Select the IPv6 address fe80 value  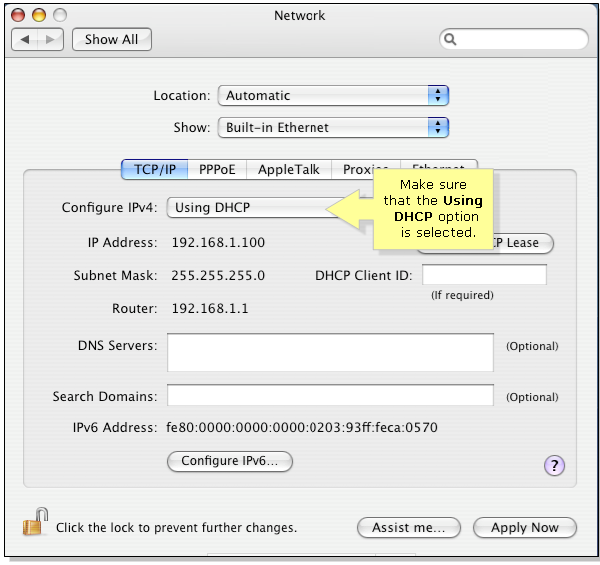coord(302,427)
